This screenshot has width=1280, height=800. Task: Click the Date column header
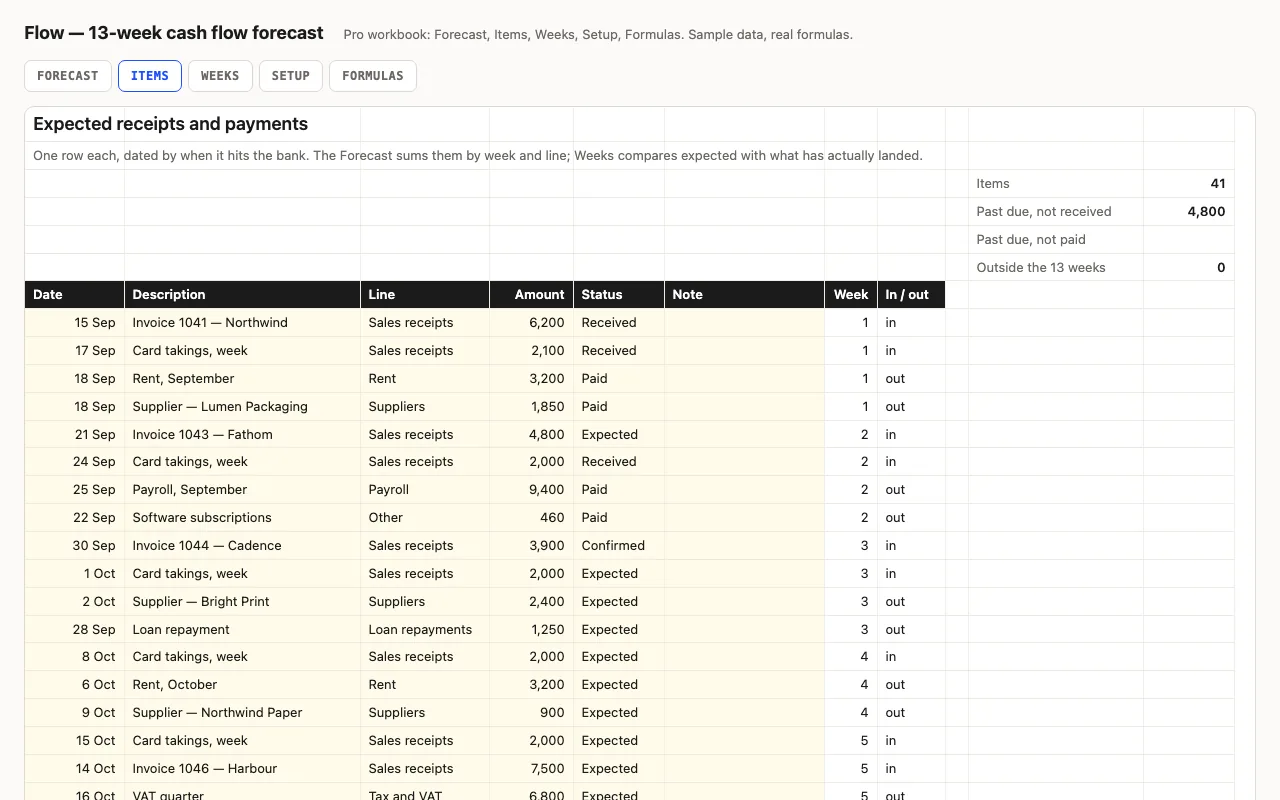point(75,294)
